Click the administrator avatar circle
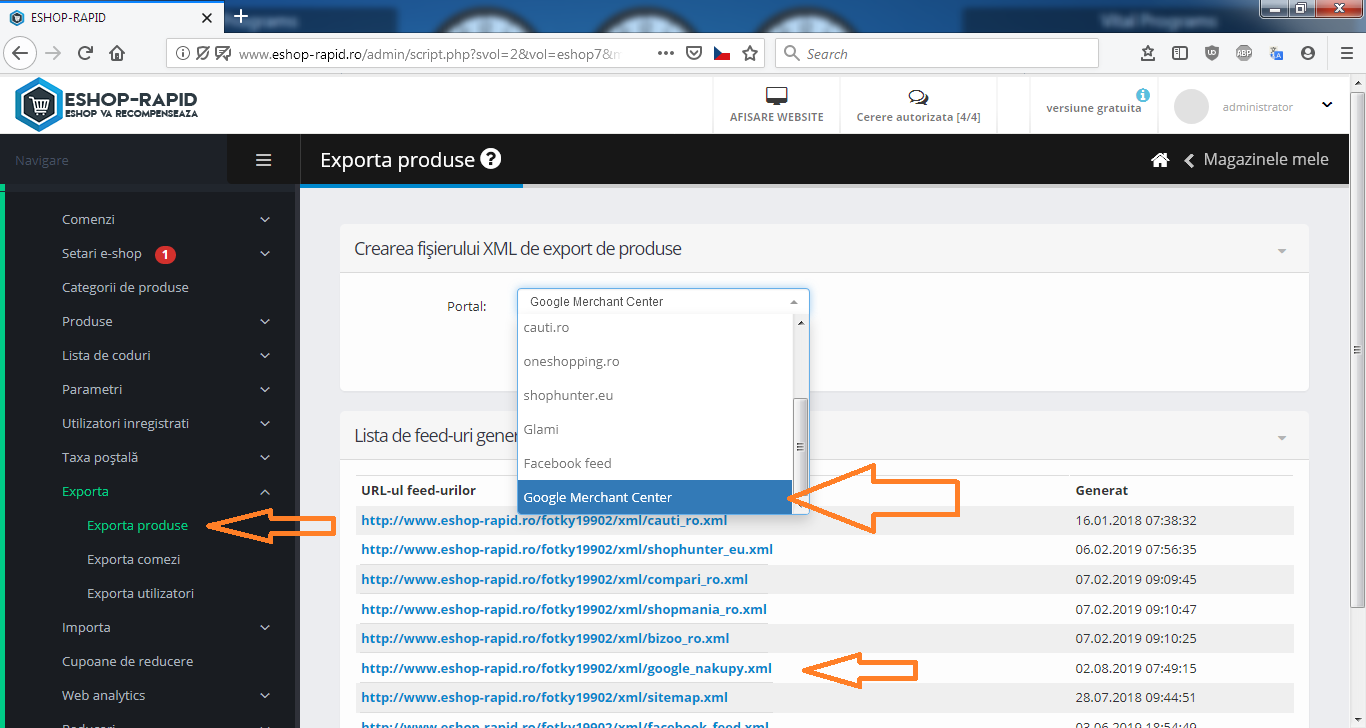Screen dimensions: 1366x728 coord(1191,107)
